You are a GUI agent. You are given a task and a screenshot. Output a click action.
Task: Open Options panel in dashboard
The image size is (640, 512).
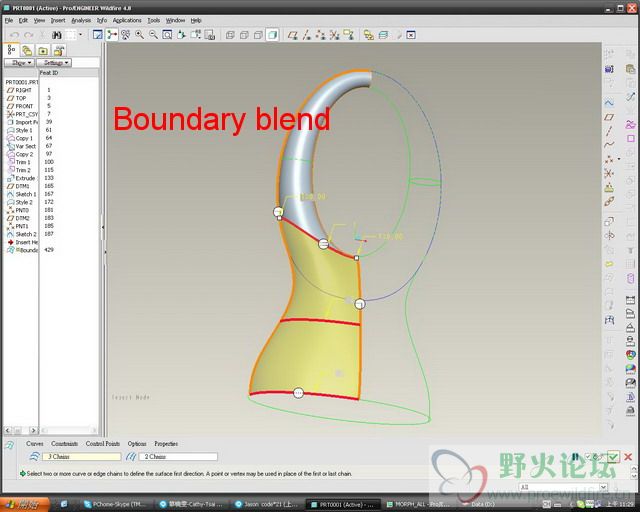pyautogui.click(x=137, y=443)
